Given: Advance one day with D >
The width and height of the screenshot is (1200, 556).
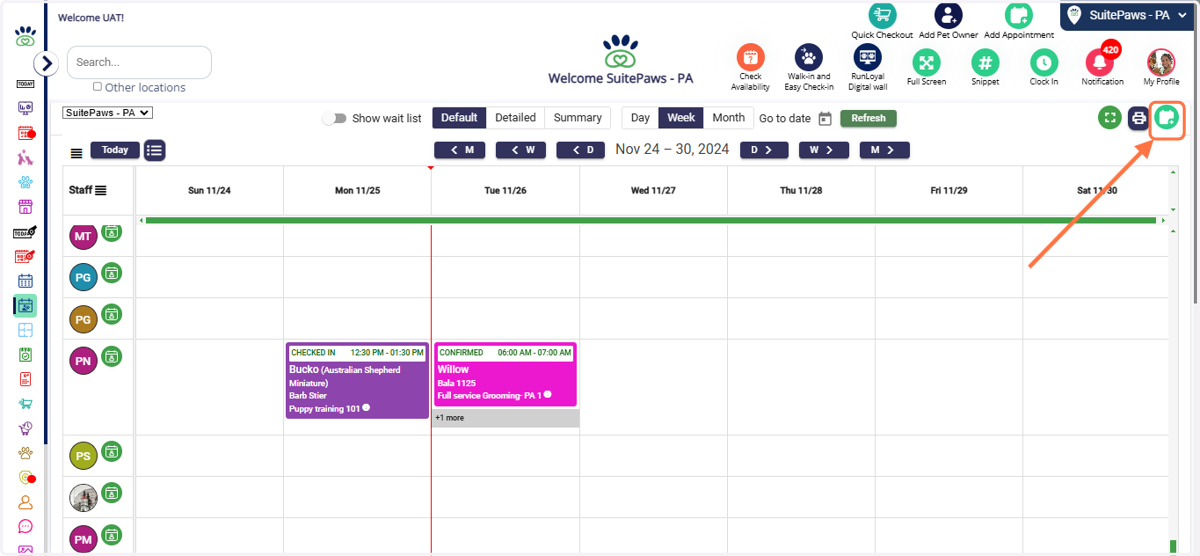Looking at the screenshot, I should tap(763, 150).
